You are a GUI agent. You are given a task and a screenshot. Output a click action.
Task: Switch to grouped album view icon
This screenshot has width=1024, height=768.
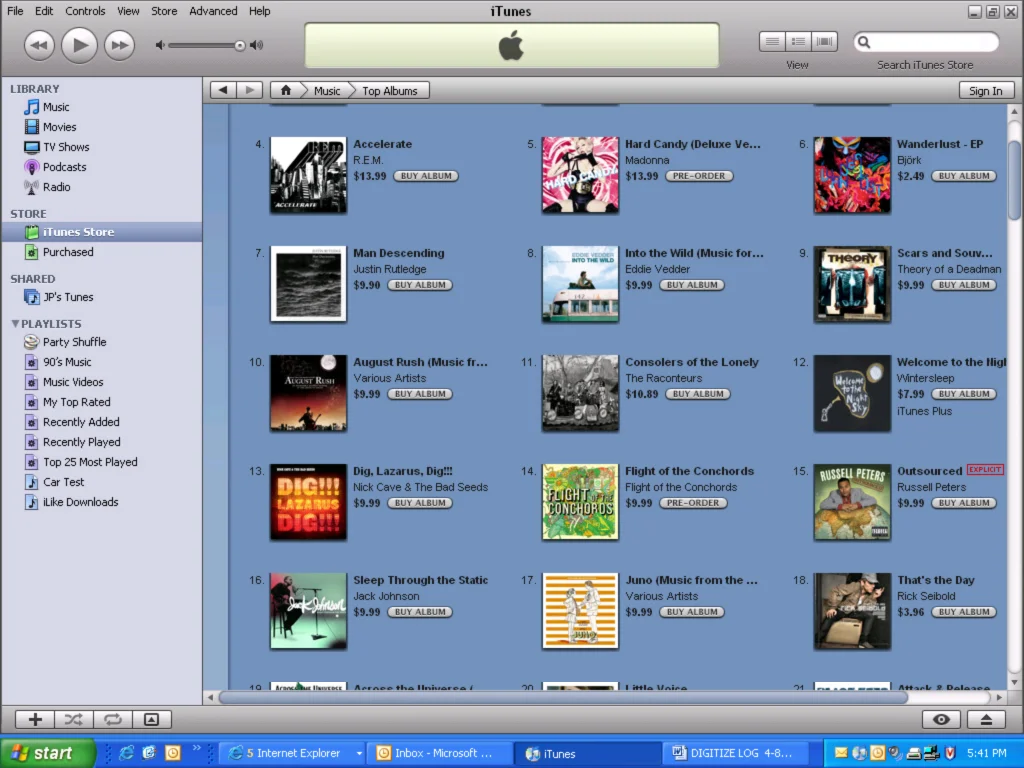point(798,42)
